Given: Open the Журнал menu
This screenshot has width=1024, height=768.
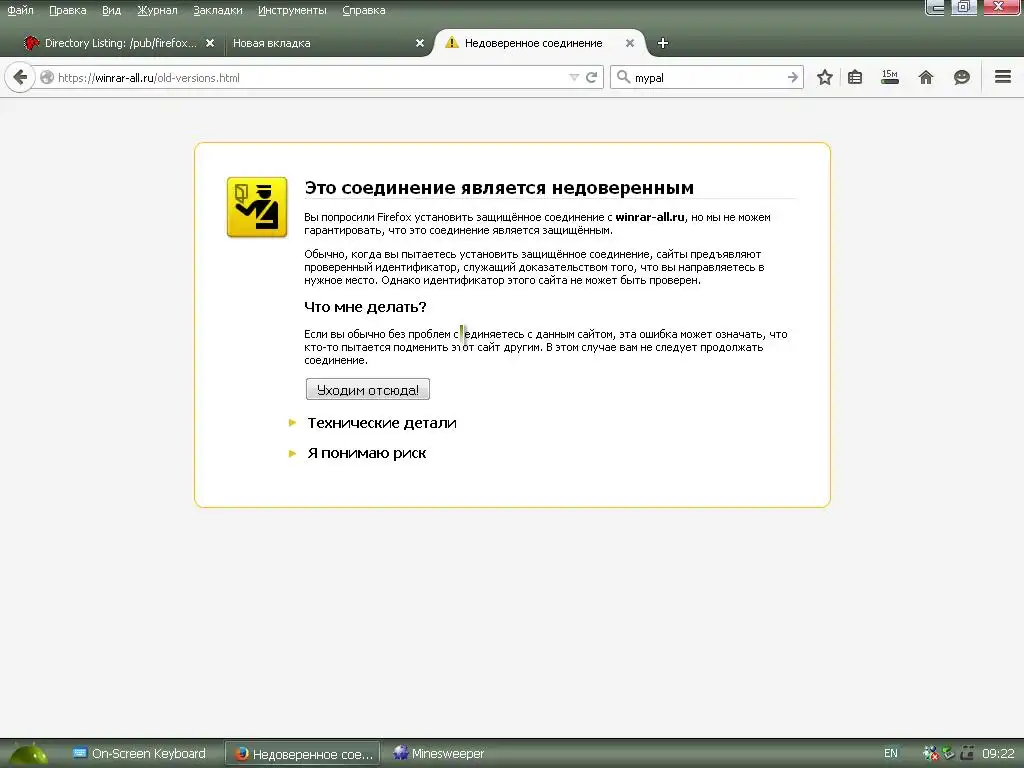Looking at the screenshot, I should pyautogui.click(x=157, y=10).
